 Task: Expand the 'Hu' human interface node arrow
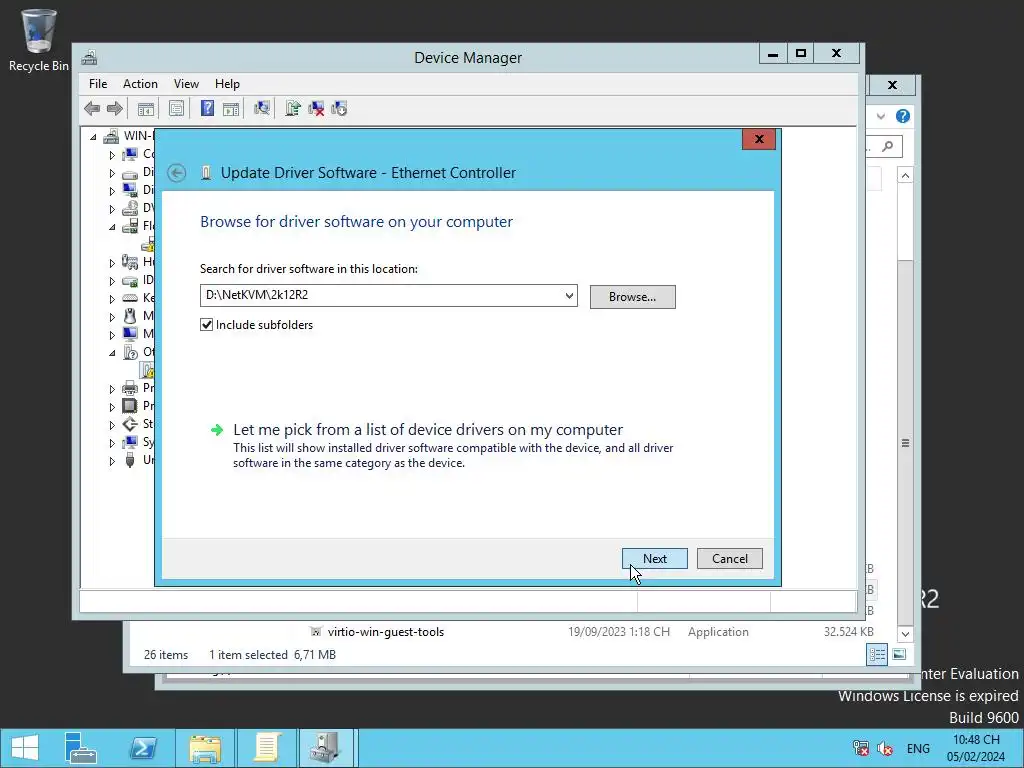click(x=112, y=263)
